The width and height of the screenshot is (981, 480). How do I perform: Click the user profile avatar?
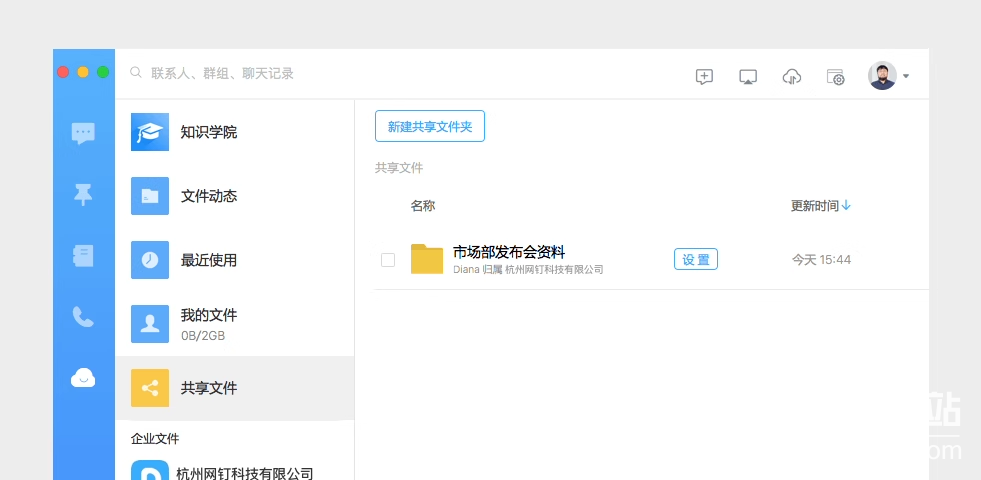coord(882,76)
